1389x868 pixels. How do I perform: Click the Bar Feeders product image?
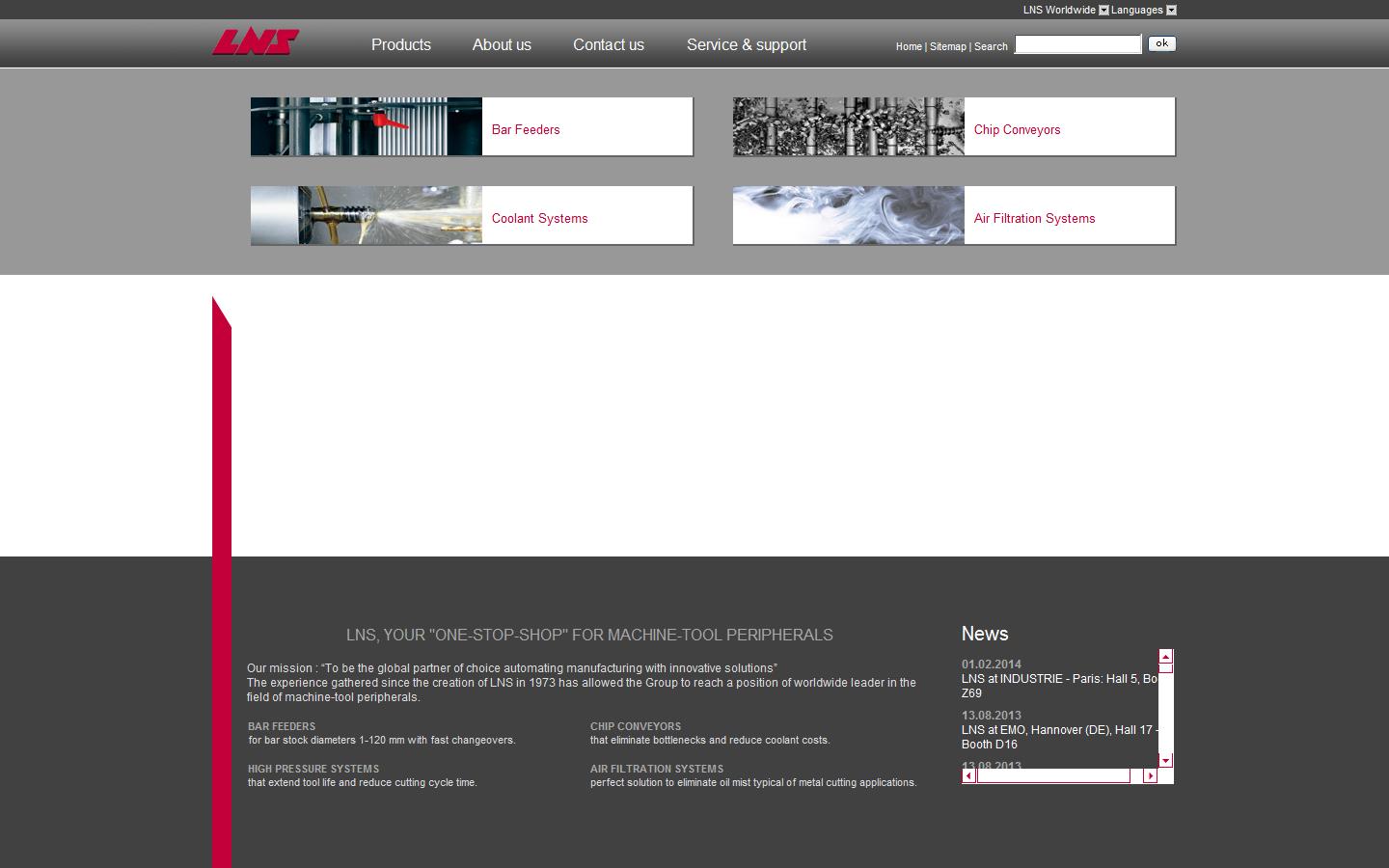click(x=365, y=126)
